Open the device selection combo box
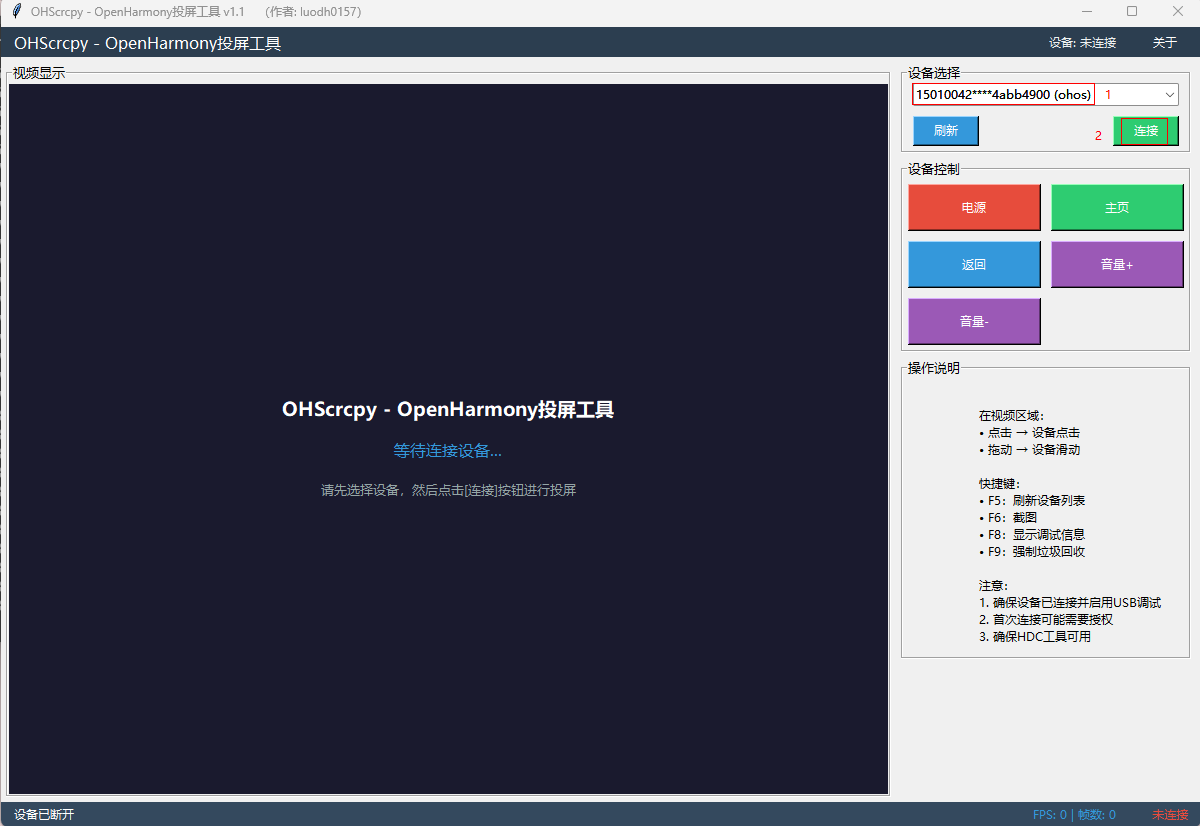The height and width of the screenshot is (826, 1200). tap(1045, 94)
